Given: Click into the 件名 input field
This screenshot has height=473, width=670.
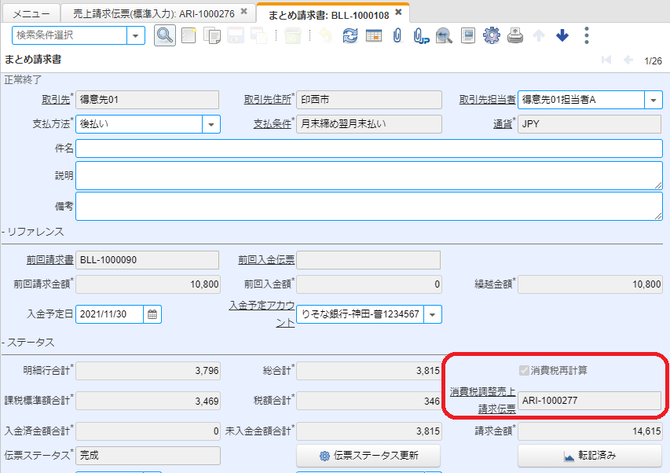Looking at the screenshot, I should click(x=369, y=149).
